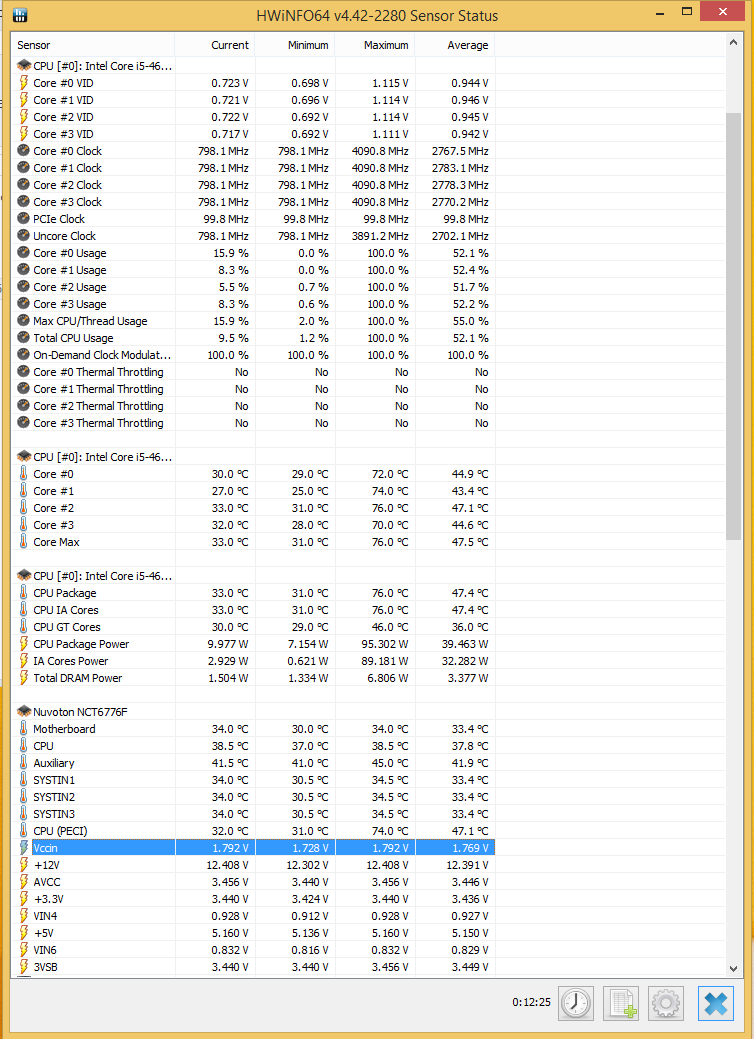Select the highlighted Vccin row
754x1039 pixels.
tap(253, 848)
